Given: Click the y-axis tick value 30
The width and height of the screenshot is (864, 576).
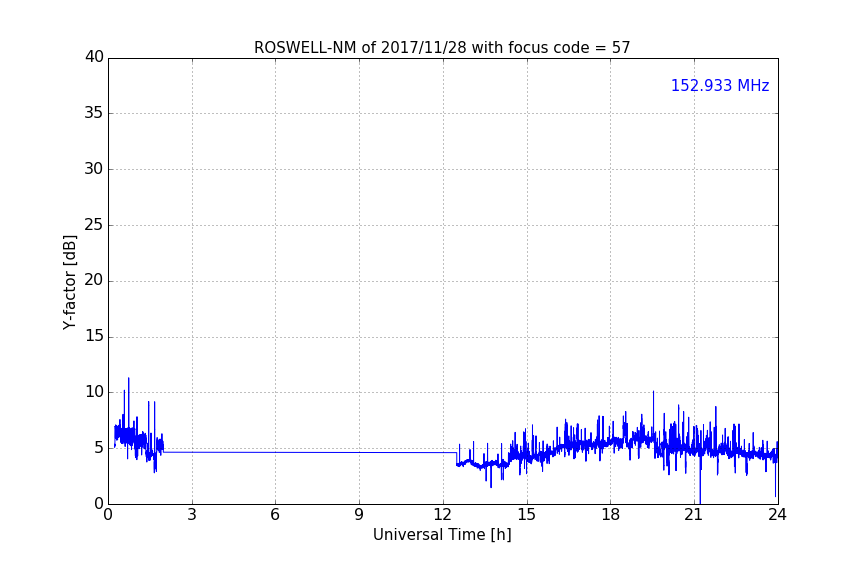Looking at the screenshot, I should [x=94, y=169].
